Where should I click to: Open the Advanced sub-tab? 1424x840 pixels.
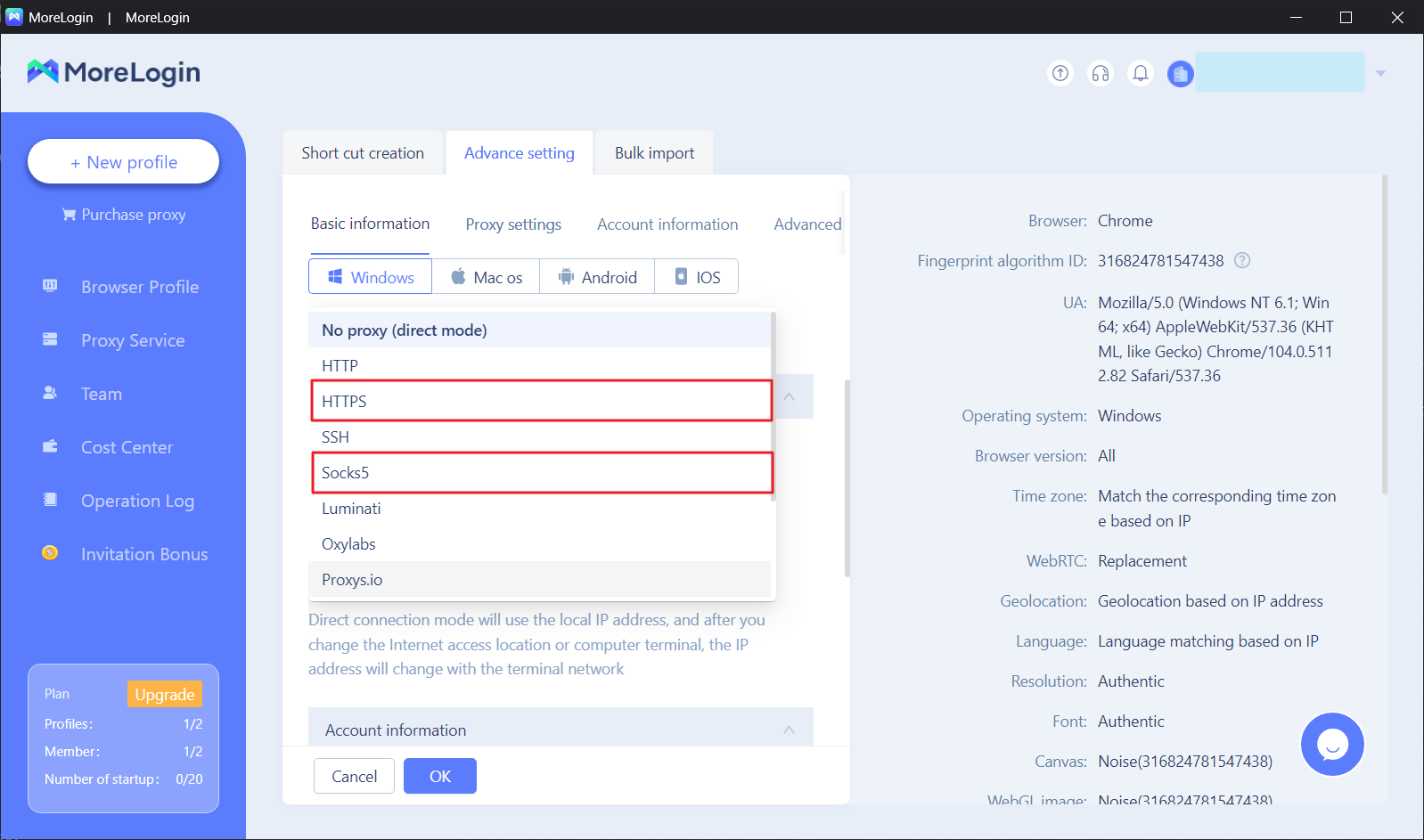tap(807, 224)
